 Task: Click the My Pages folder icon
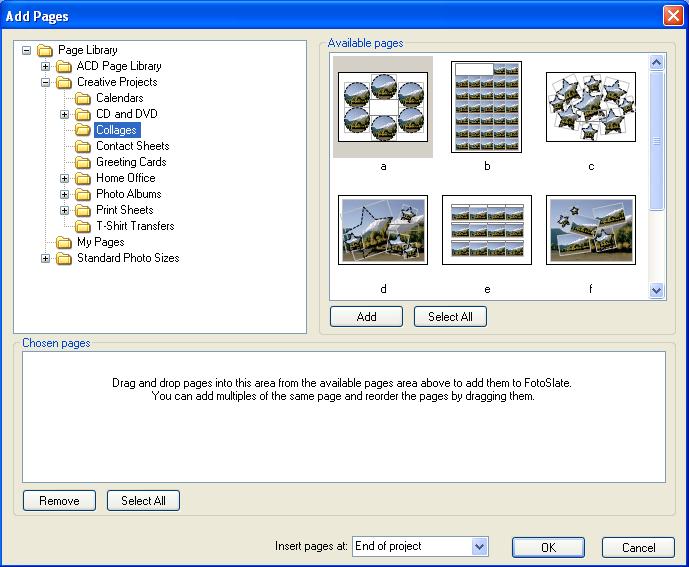(64, 242)
